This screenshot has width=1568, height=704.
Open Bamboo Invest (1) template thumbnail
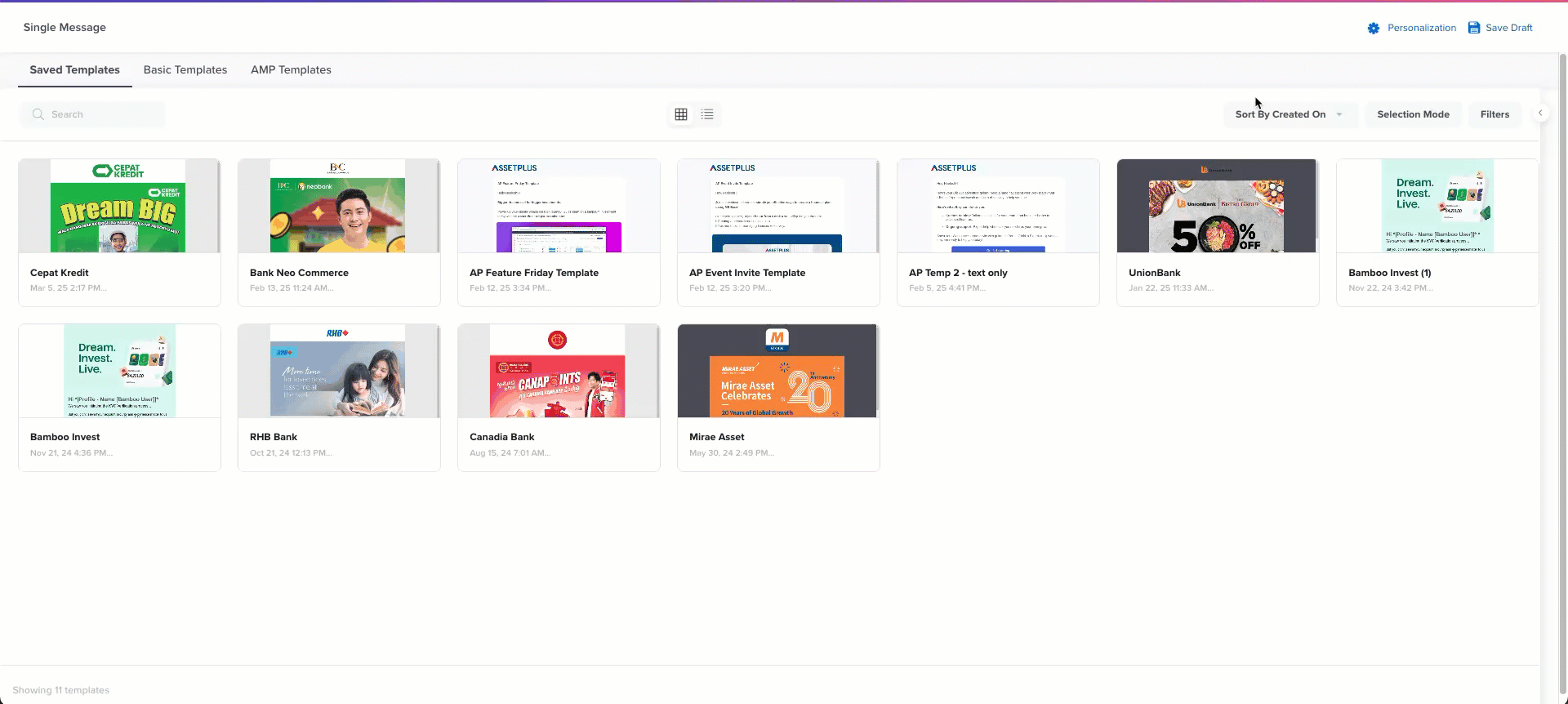1437,206
